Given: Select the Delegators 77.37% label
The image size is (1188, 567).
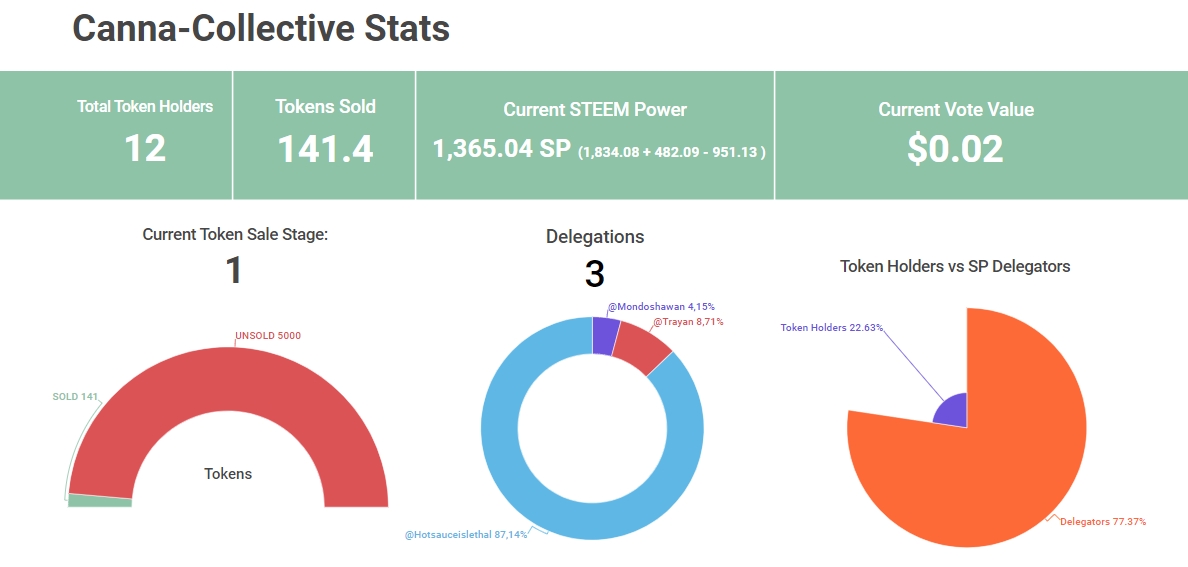Looking at the screenshot, I should (x=1102, y=522).
